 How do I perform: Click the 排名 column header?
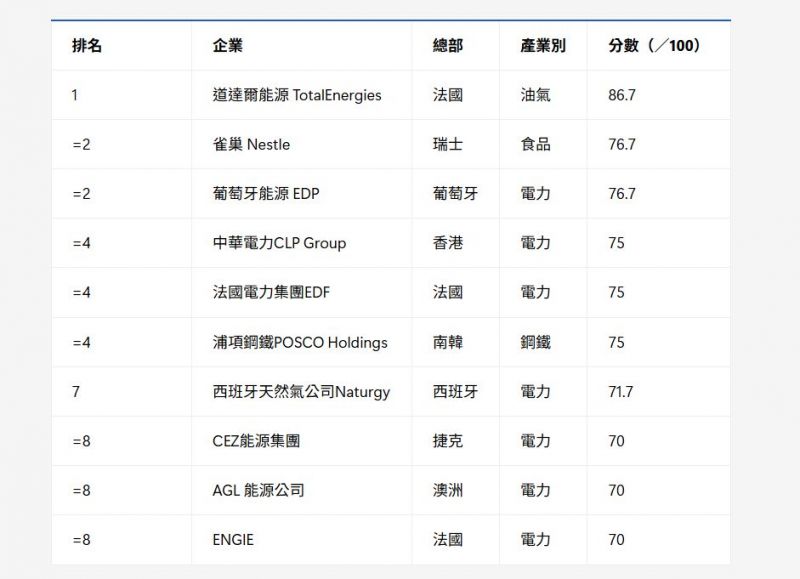pos(87,46)
